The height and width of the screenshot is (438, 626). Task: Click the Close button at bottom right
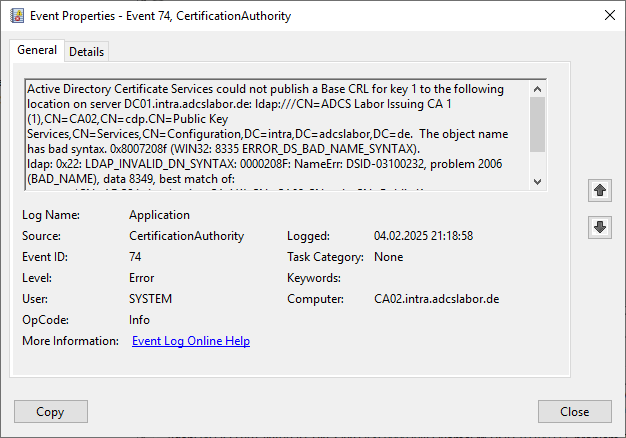click(574, 411)
